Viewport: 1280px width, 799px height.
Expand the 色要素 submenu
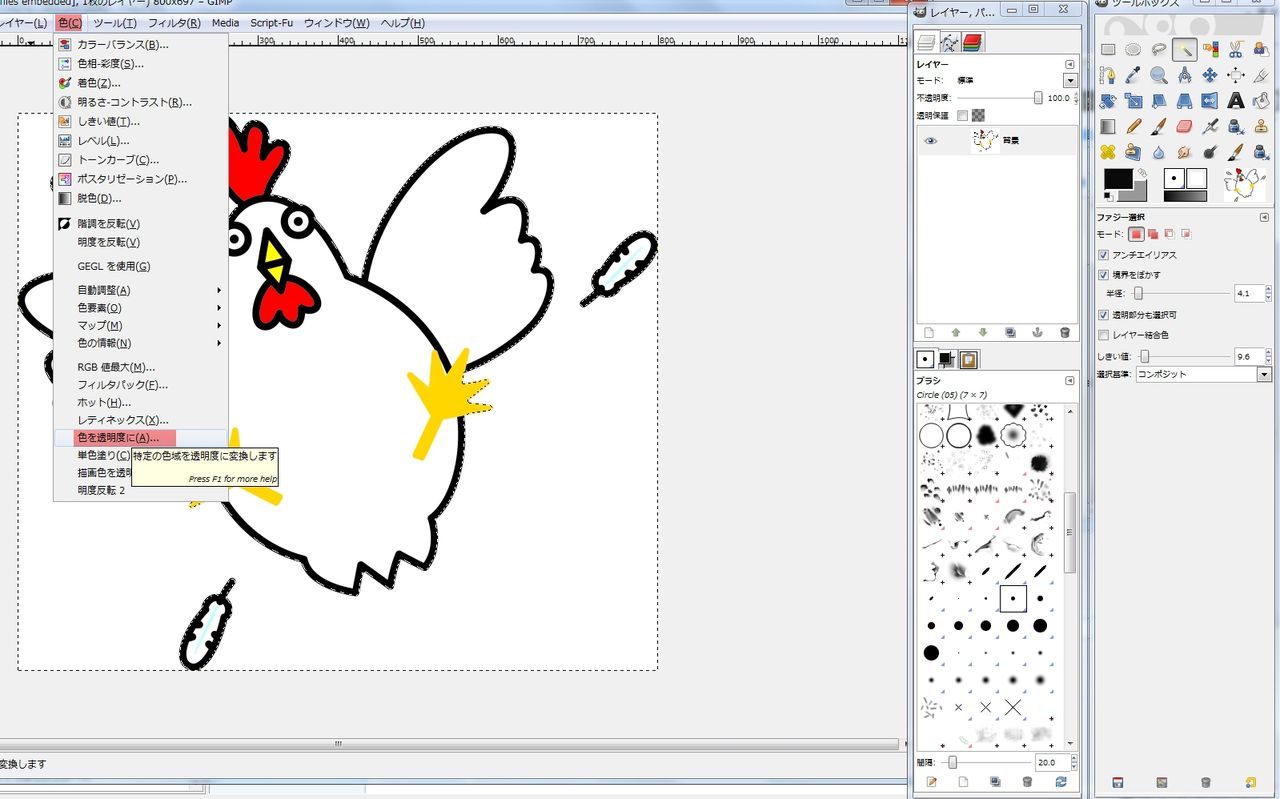coord(142,308)
